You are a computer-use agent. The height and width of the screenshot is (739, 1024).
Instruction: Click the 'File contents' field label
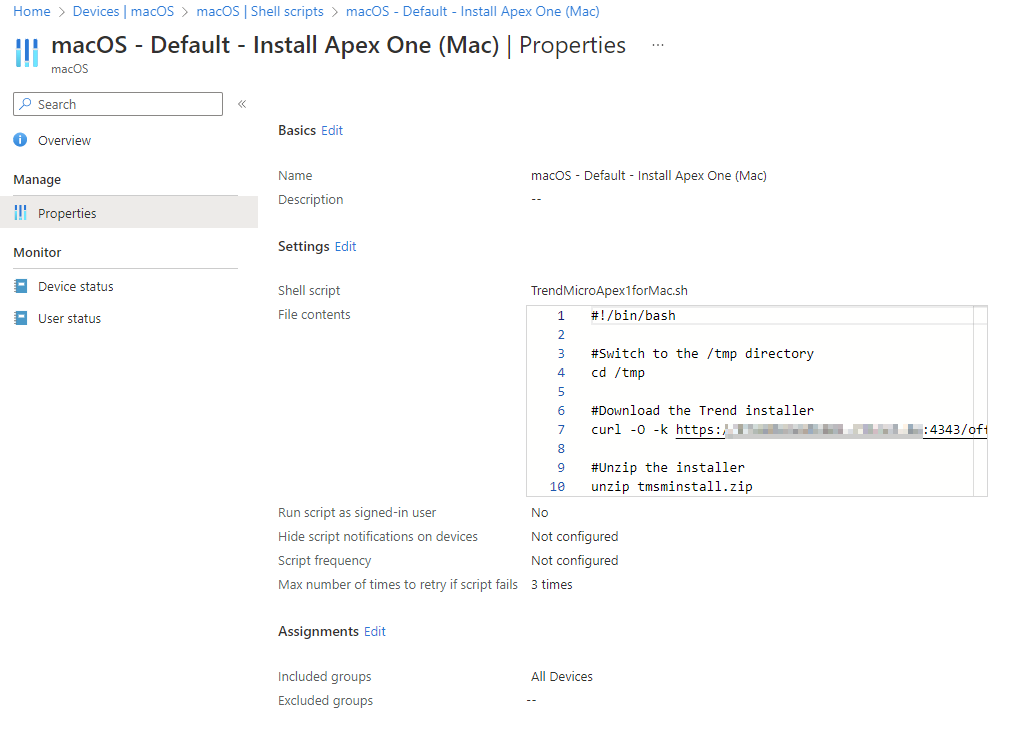tap(314, 315)
